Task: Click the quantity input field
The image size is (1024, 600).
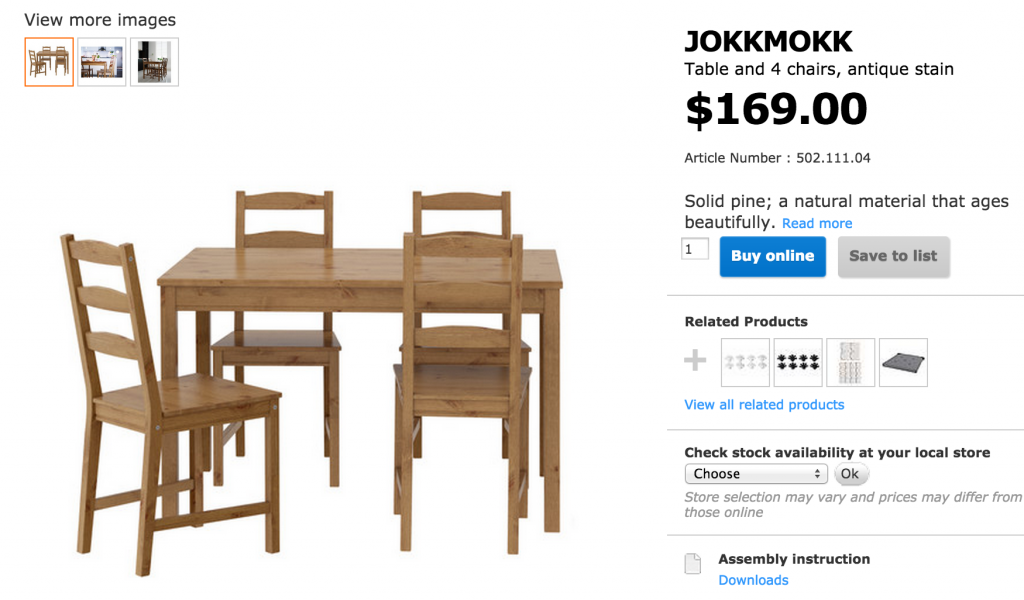Action: pyautogui.click(x=695, y=249)
